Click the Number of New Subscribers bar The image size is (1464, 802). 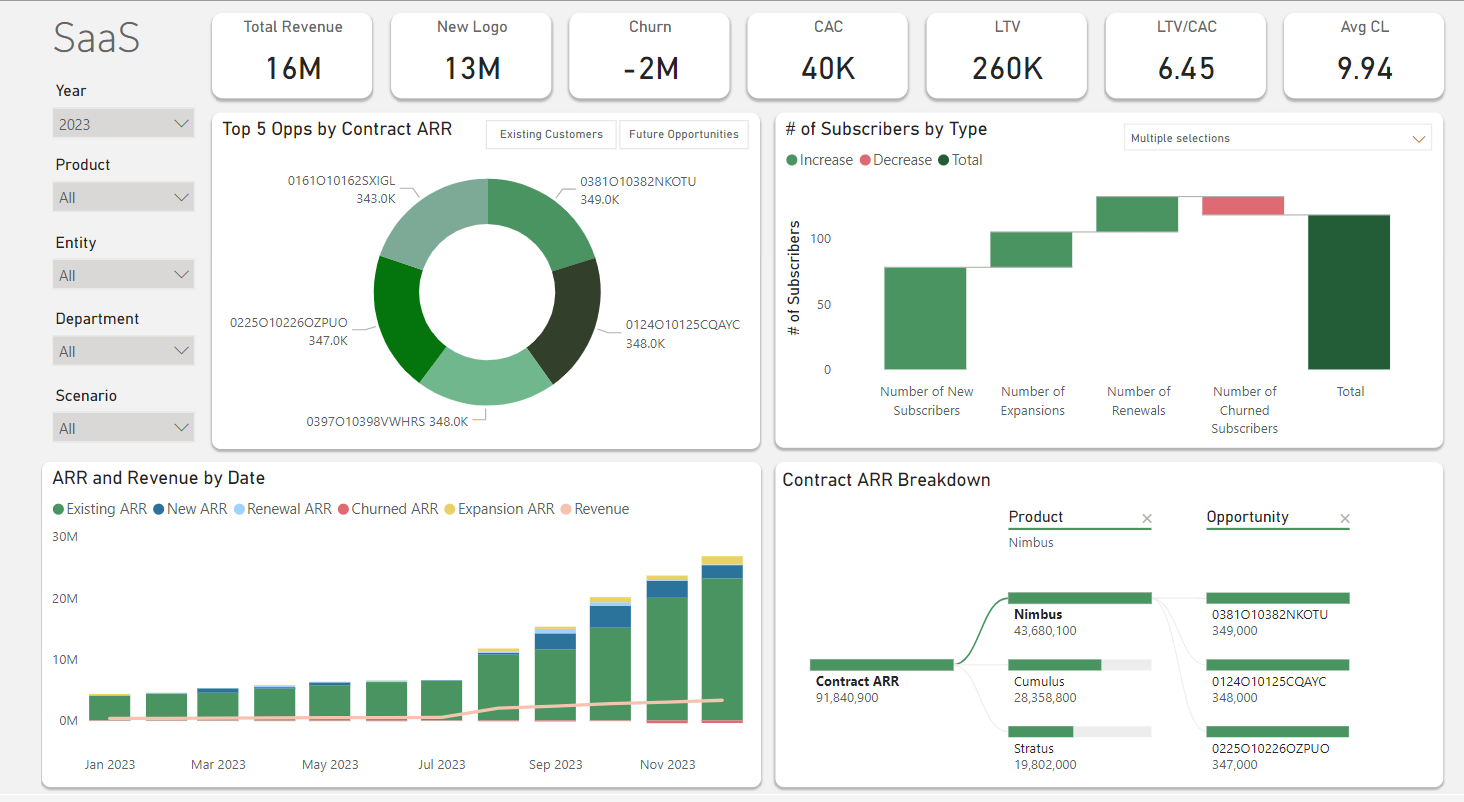926,317
